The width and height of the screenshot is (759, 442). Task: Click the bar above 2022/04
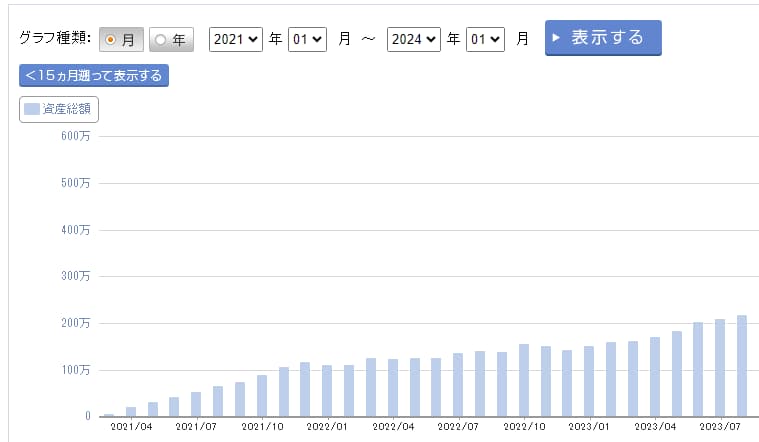392,387
